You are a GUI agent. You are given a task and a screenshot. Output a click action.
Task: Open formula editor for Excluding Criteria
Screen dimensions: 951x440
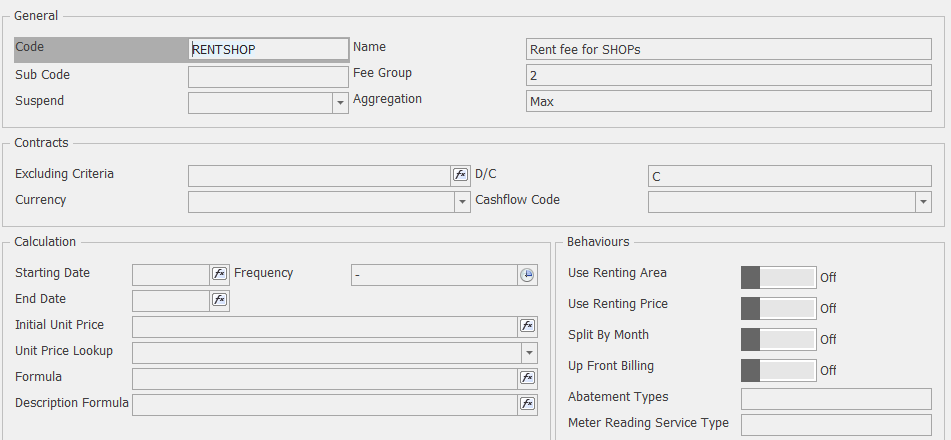[460, 175]
